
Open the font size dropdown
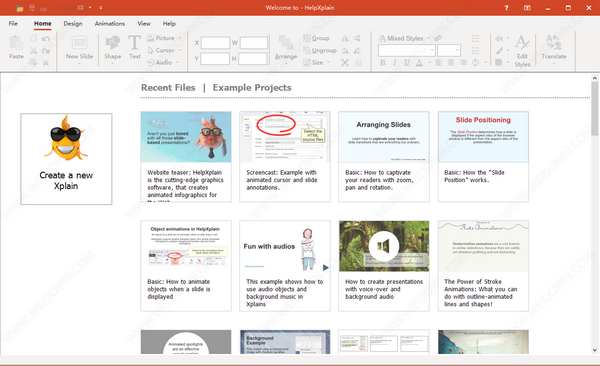point(449,50)
